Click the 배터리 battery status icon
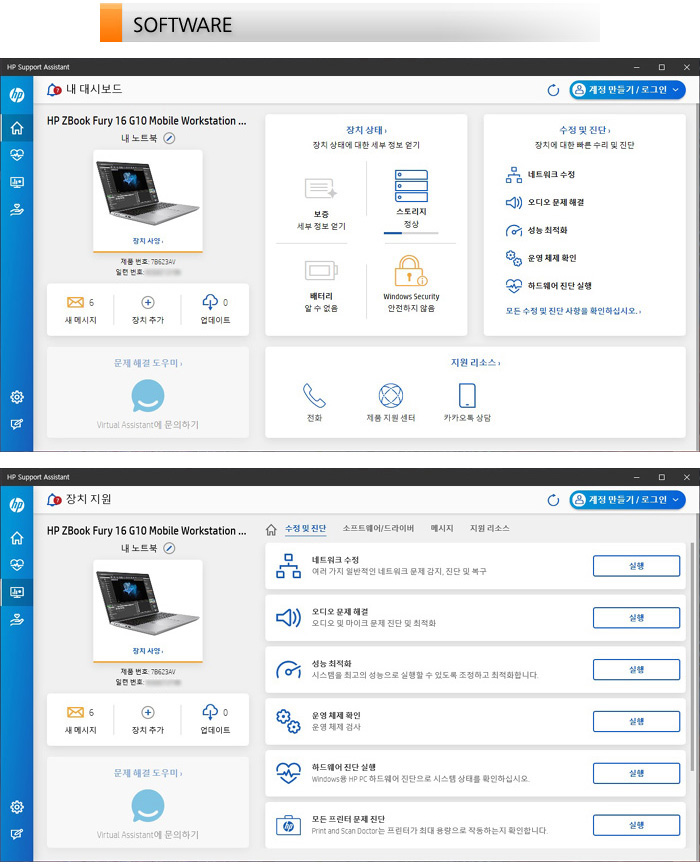Viewport: 700px width, 866px height. click(x=320, y=272)
